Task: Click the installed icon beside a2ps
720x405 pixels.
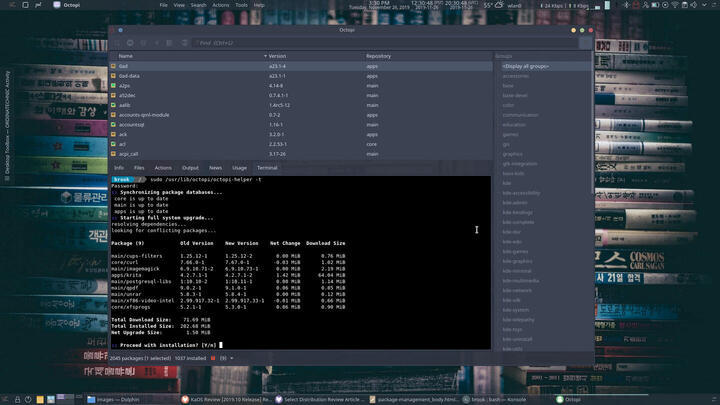Action: pos(113,86)
